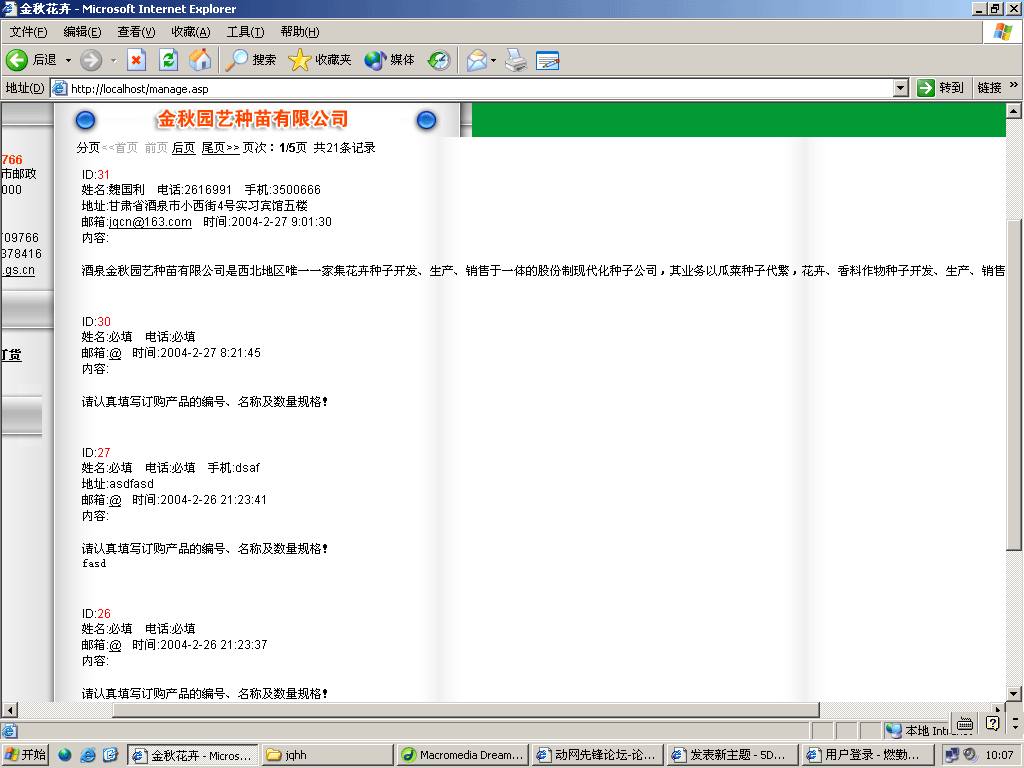Screen dimensions: 1024x768
Task: Open the 文件(F) menu
Action: [28, 32]
